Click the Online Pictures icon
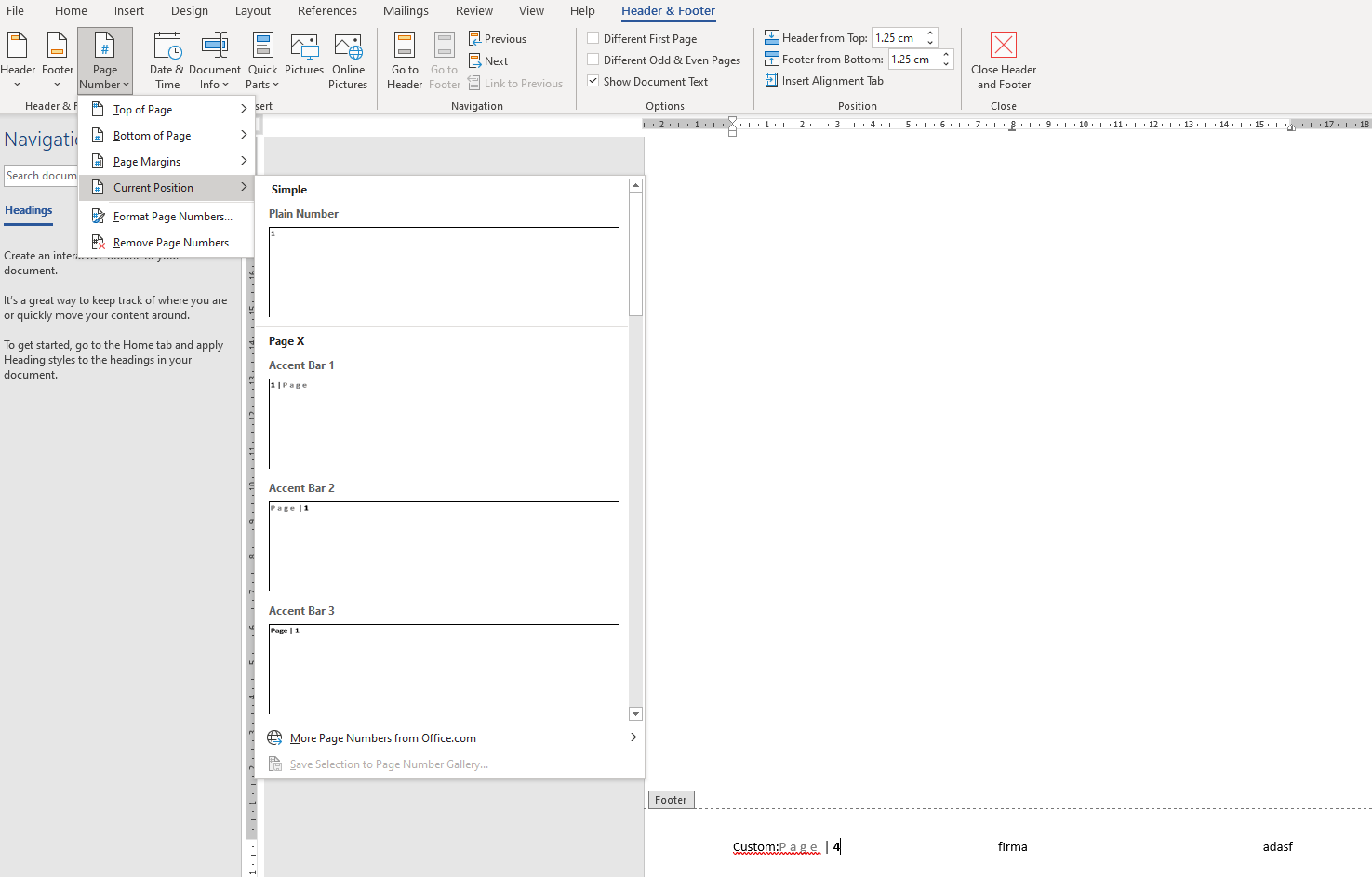Viewport: 1372px width, 877px height. click(x=348, y=47)
